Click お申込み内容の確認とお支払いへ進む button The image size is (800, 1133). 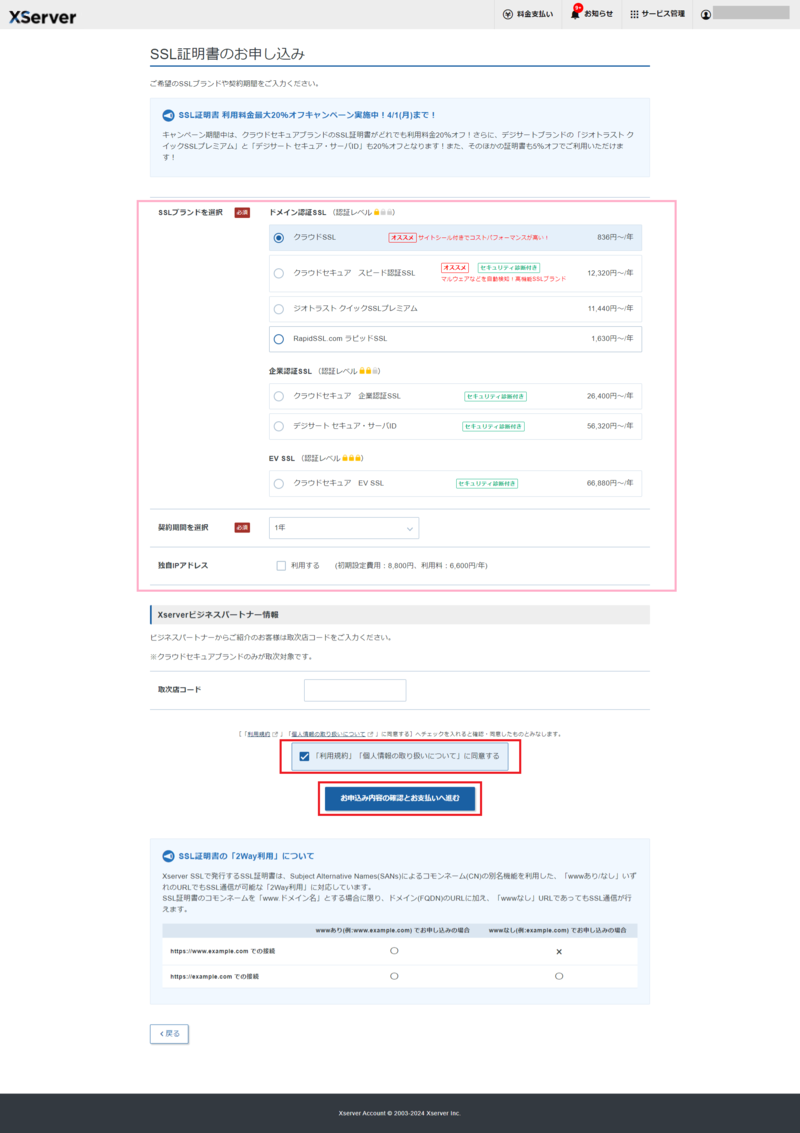pos(400,798)
